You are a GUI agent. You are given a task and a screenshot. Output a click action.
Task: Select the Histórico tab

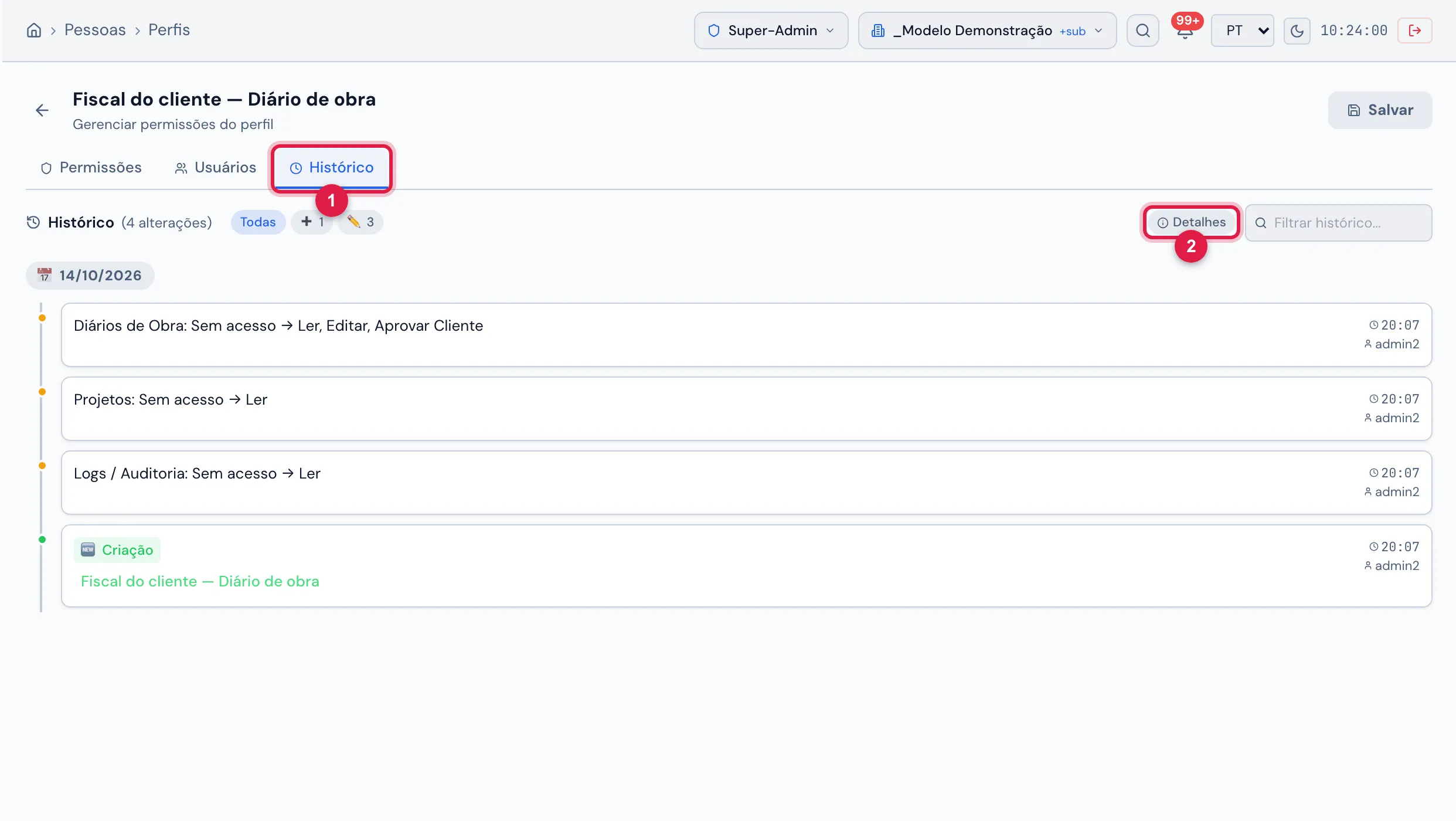[x=332, y=168]
